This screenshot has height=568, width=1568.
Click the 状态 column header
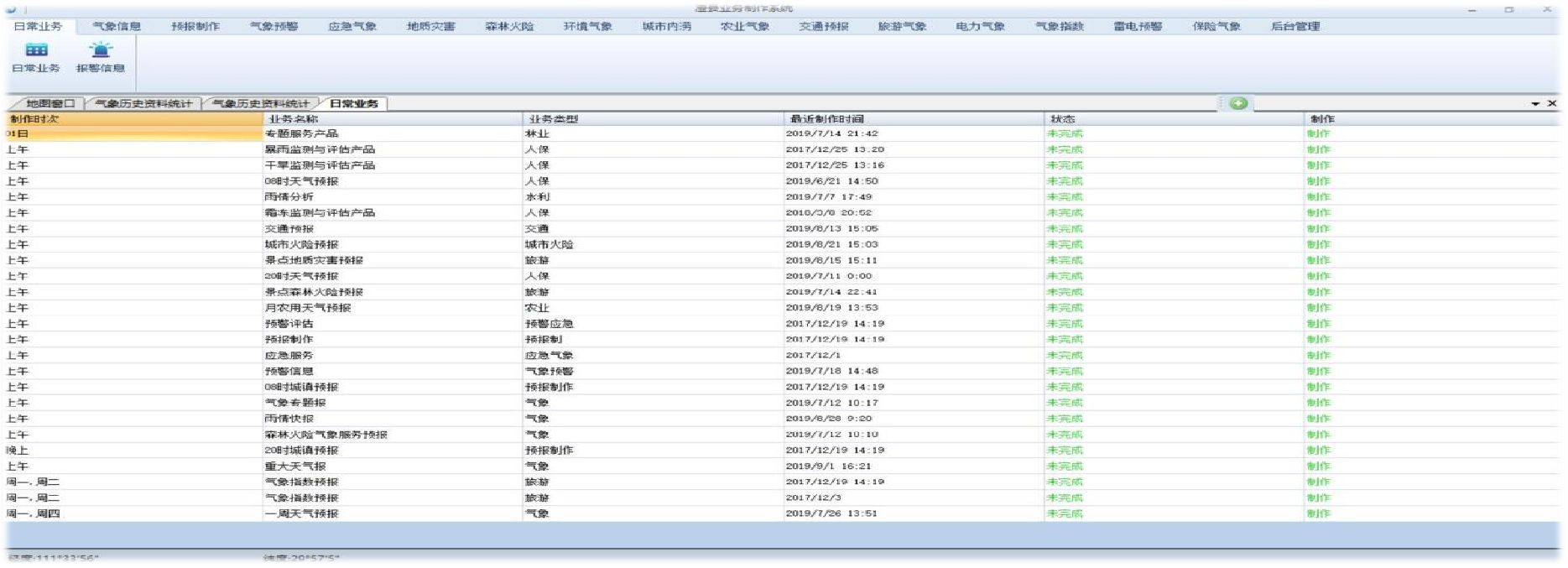pos(1062,119)
